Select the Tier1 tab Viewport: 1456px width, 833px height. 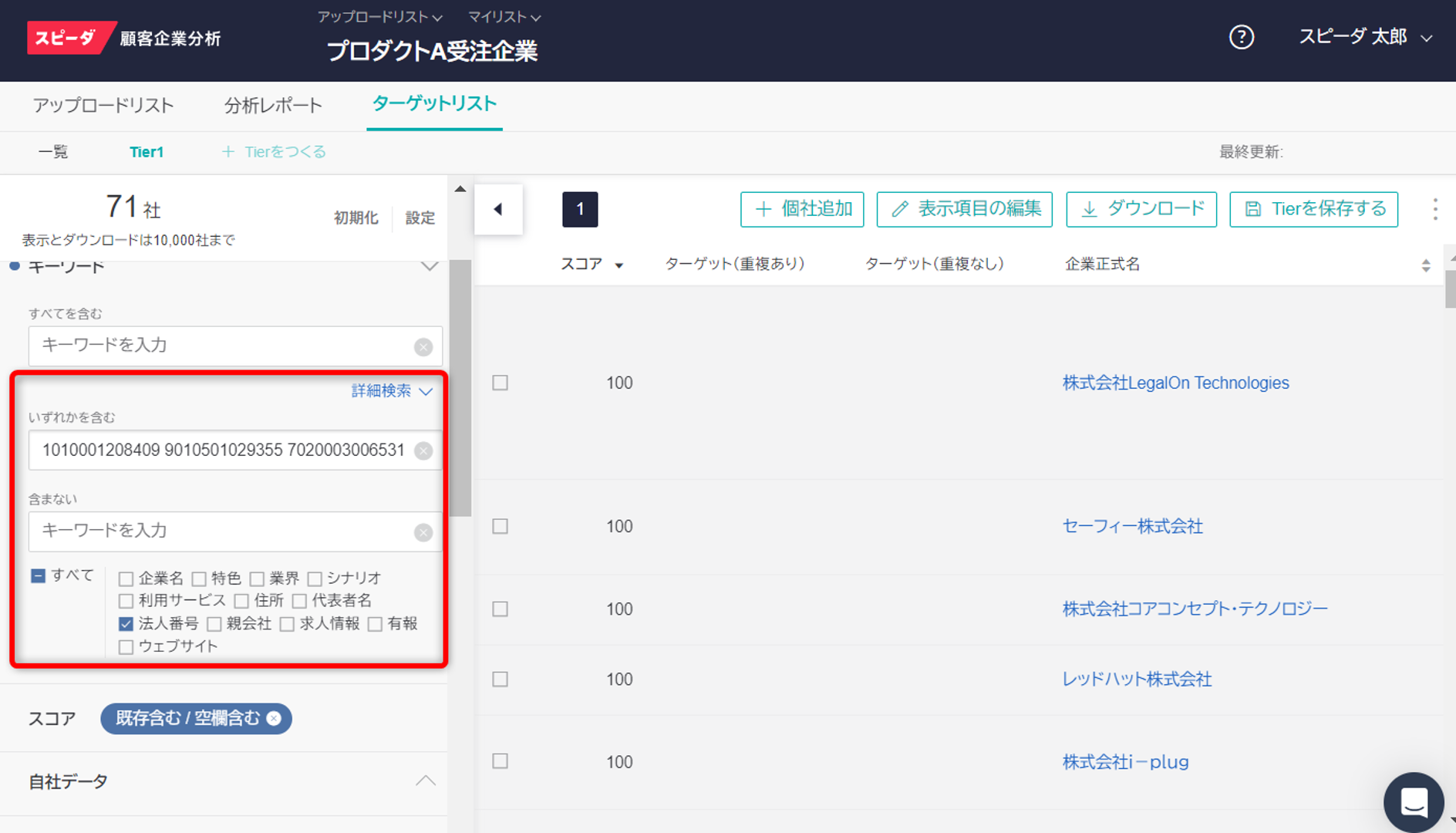(x=147, y=151)
